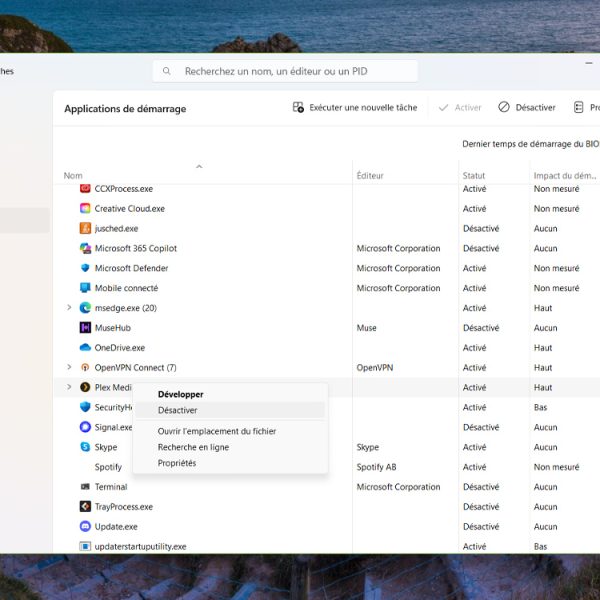Click Applications de démarrage heading
Viewport: 600px width, 600px height.
125,109
